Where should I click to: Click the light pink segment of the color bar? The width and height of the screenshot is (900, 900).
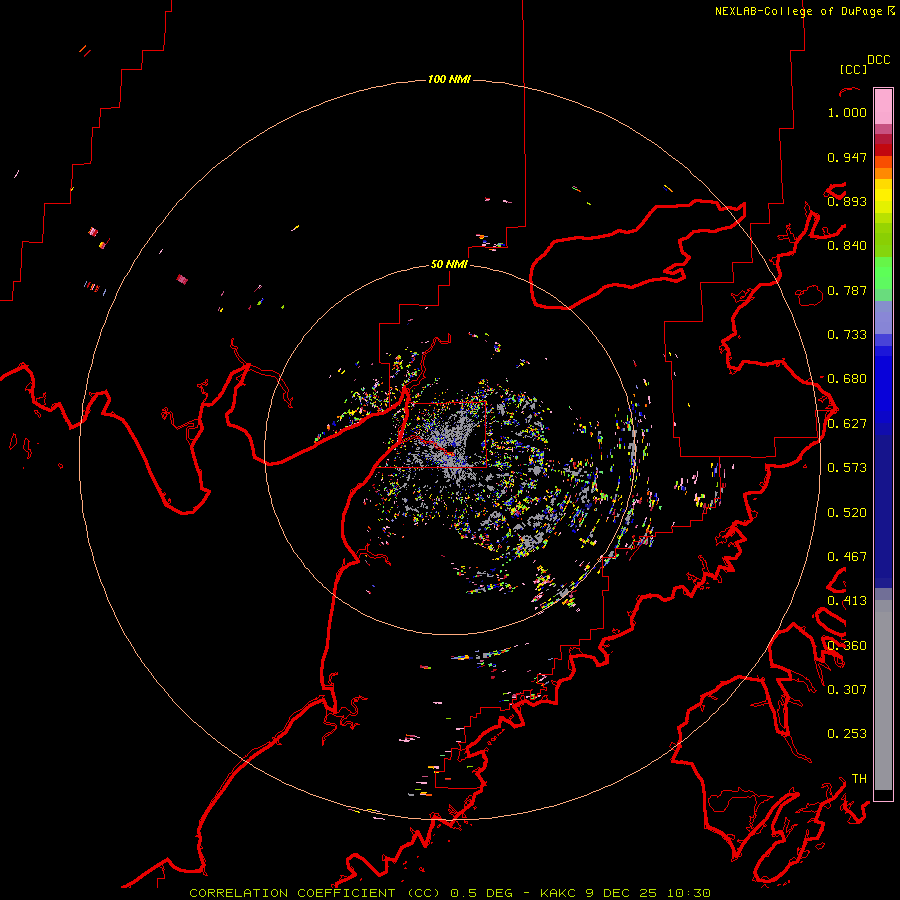[883, 106]
